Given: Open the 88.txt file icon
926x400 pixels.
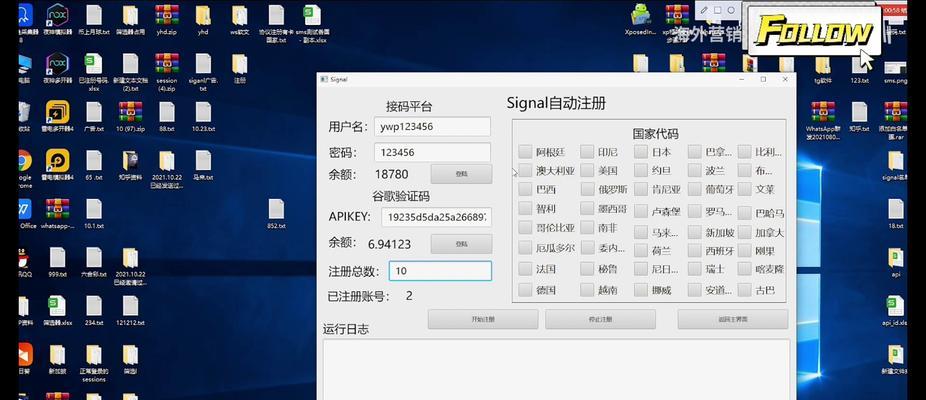Looking at the screenshot, I should click(x=167, y=116).
